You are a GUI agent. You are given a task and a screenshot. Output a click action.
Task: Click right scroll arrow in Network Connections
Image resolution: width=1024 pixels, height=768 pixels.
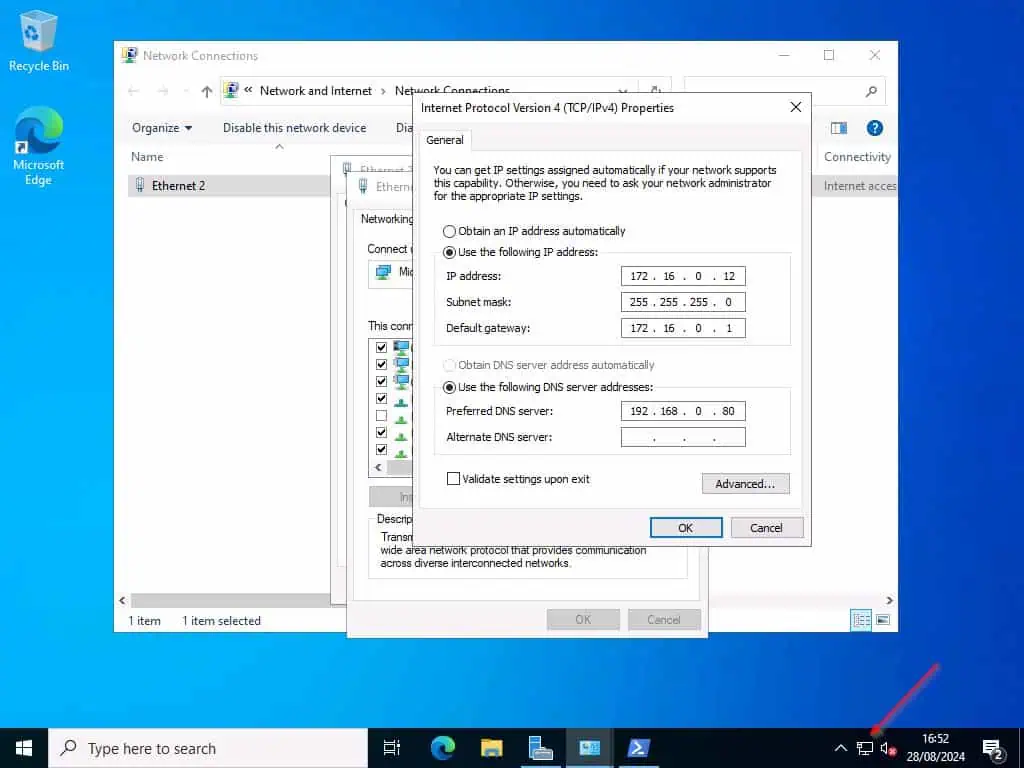tap(889, 600)
